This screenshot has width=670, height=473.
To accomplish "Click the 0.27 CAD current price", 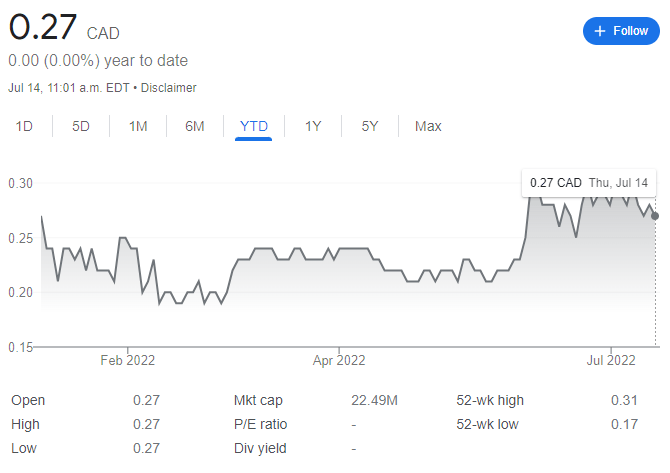I will tap(64, 27).
